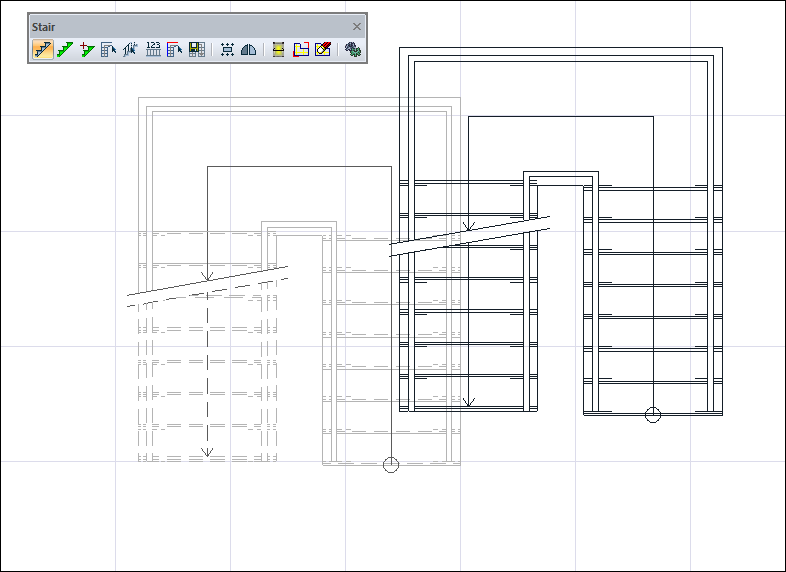786x572 pixels.
Task: Click the Stair toolbar title bar
Action: 180,26
